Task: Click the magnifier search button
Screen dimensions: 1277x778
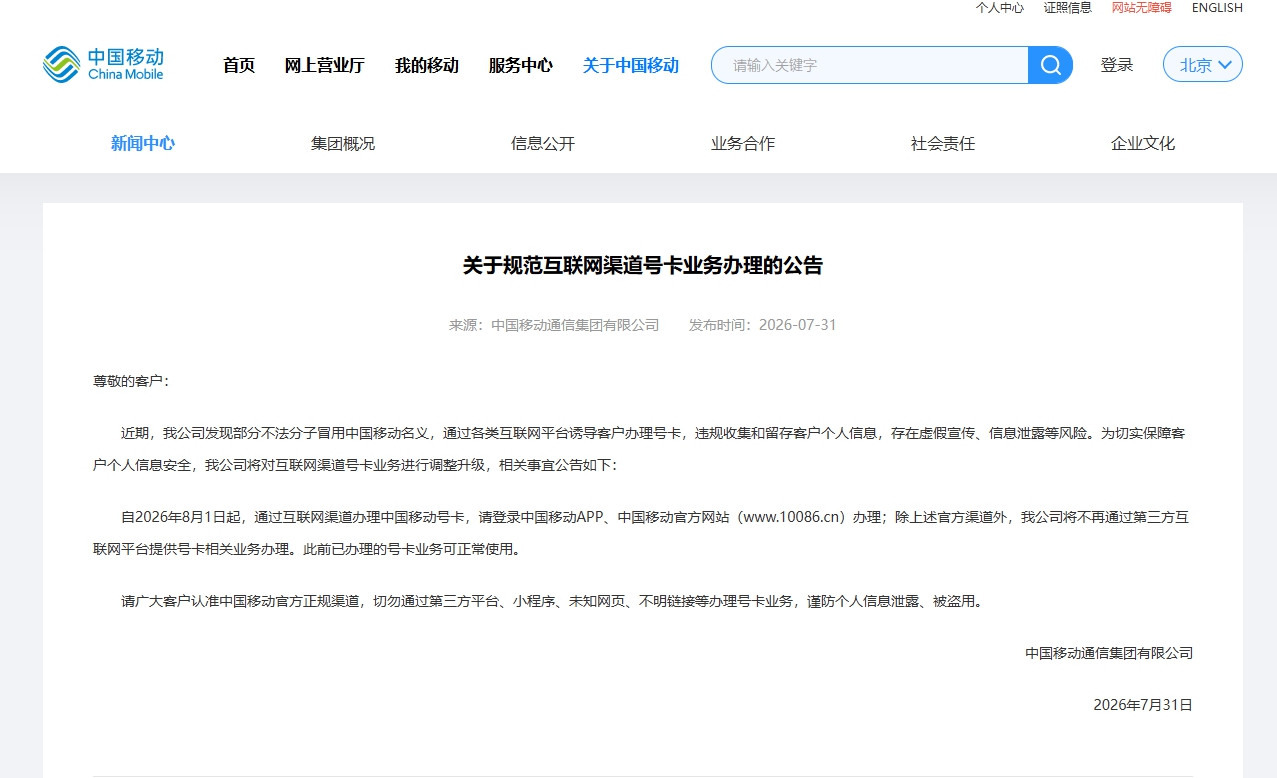Action: (x=1050, y=65)
